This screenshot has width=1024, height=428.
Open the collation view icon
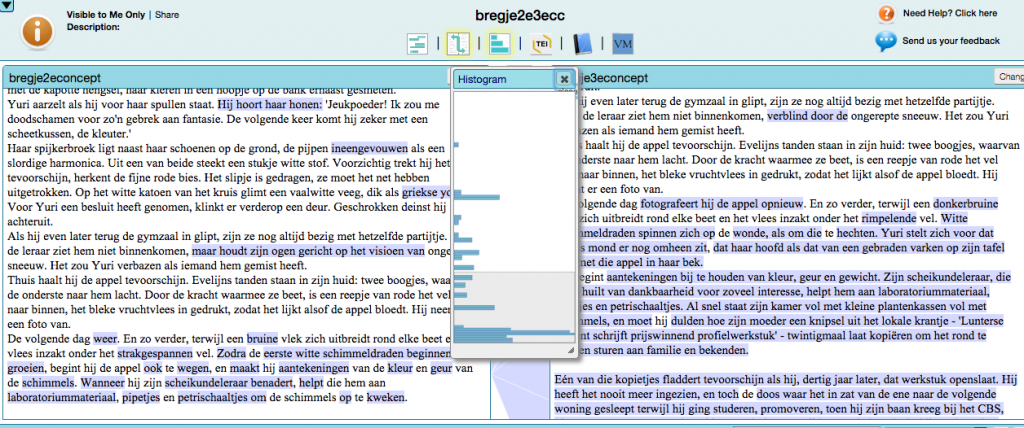(419, 44)
